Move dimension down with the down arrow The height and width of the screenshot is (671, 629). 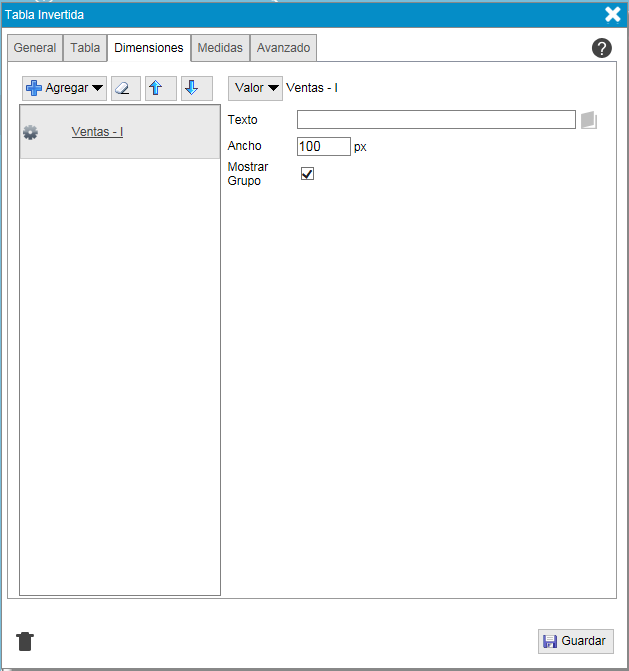(x=196, y=88)
